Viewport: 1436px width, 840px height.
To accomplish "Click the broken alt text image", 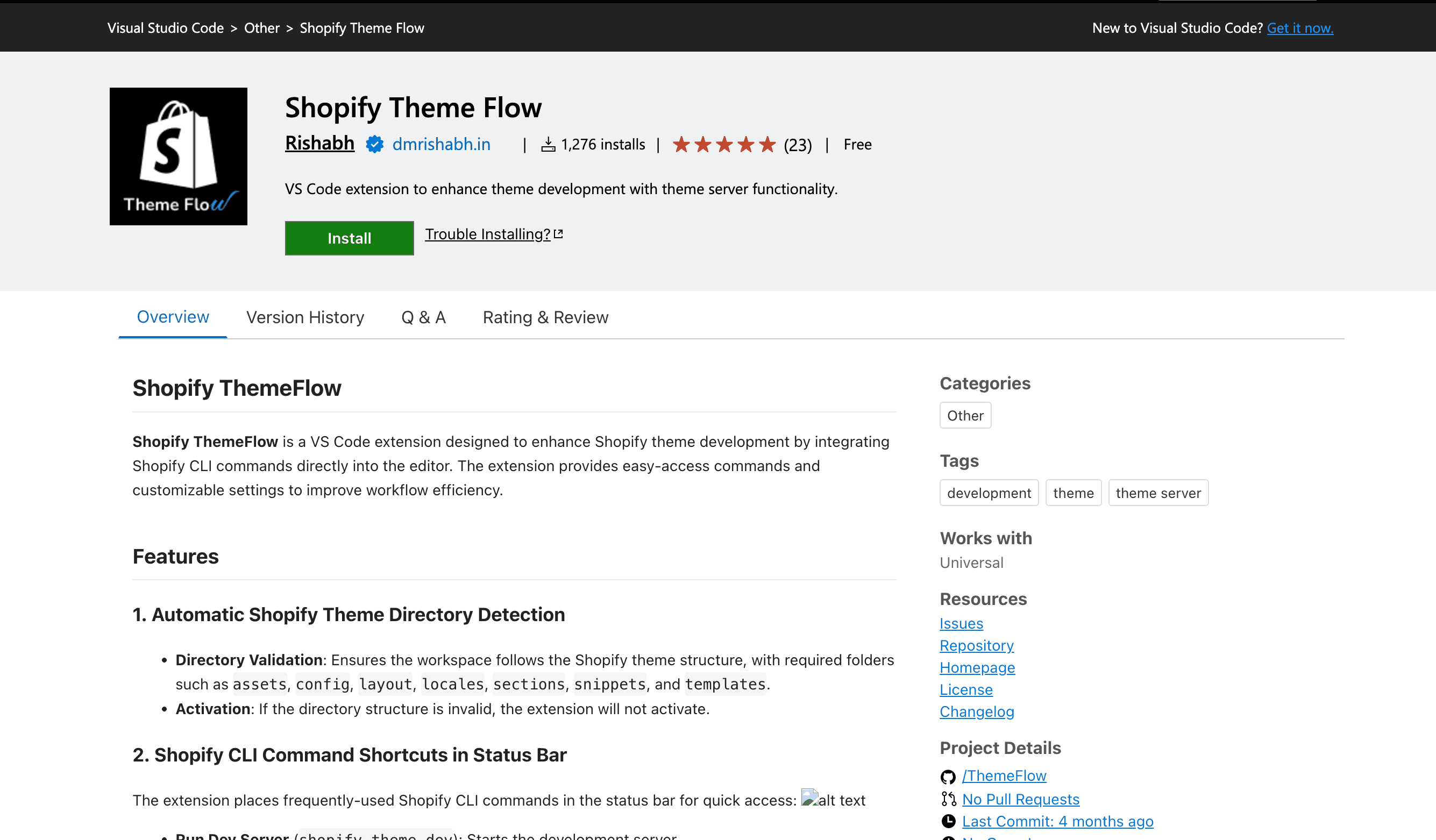I will tap(810, 798).
